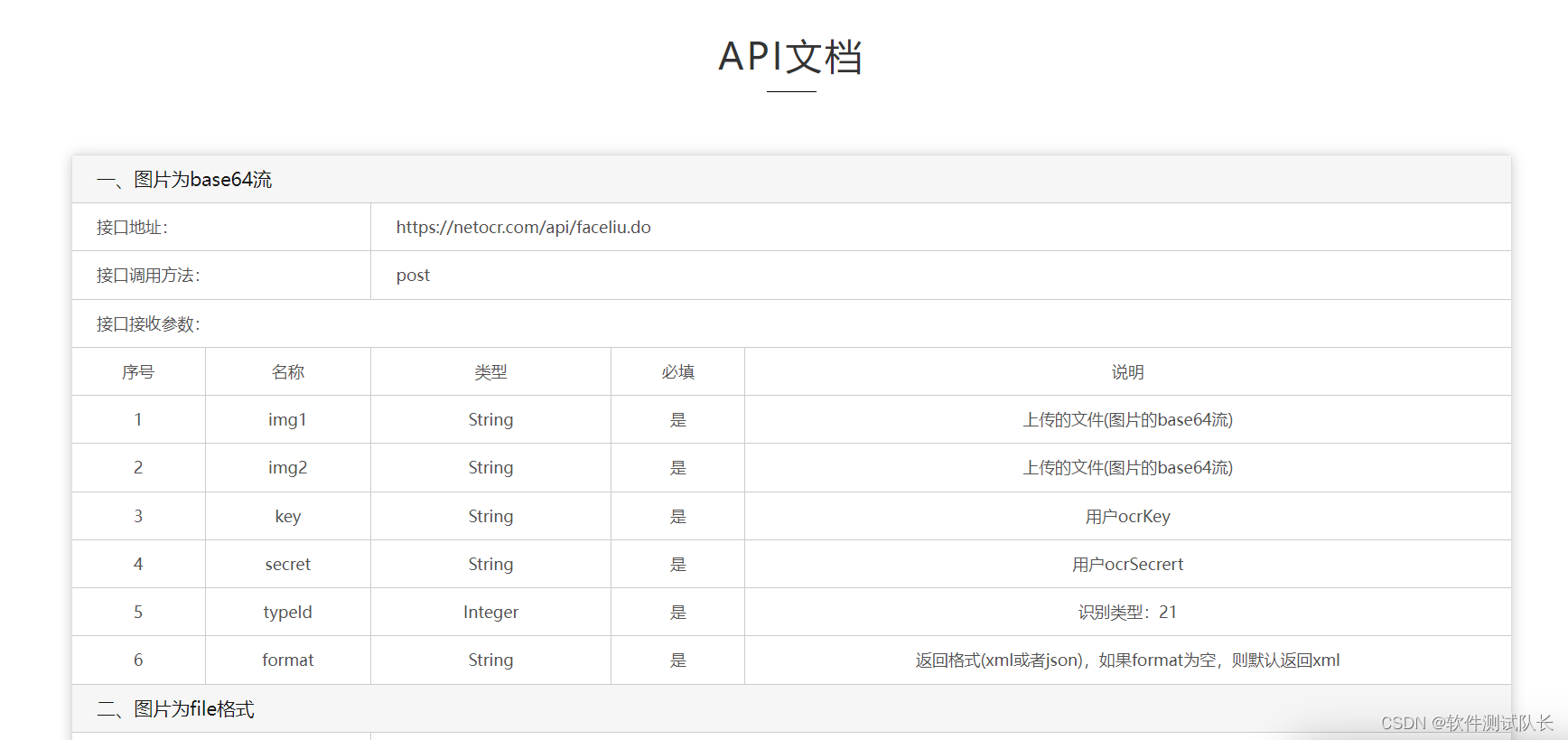The height and width of the screenshot is (740, 1568).
Task: Click the 是 required cell in secret row
Action: [677, 564]
